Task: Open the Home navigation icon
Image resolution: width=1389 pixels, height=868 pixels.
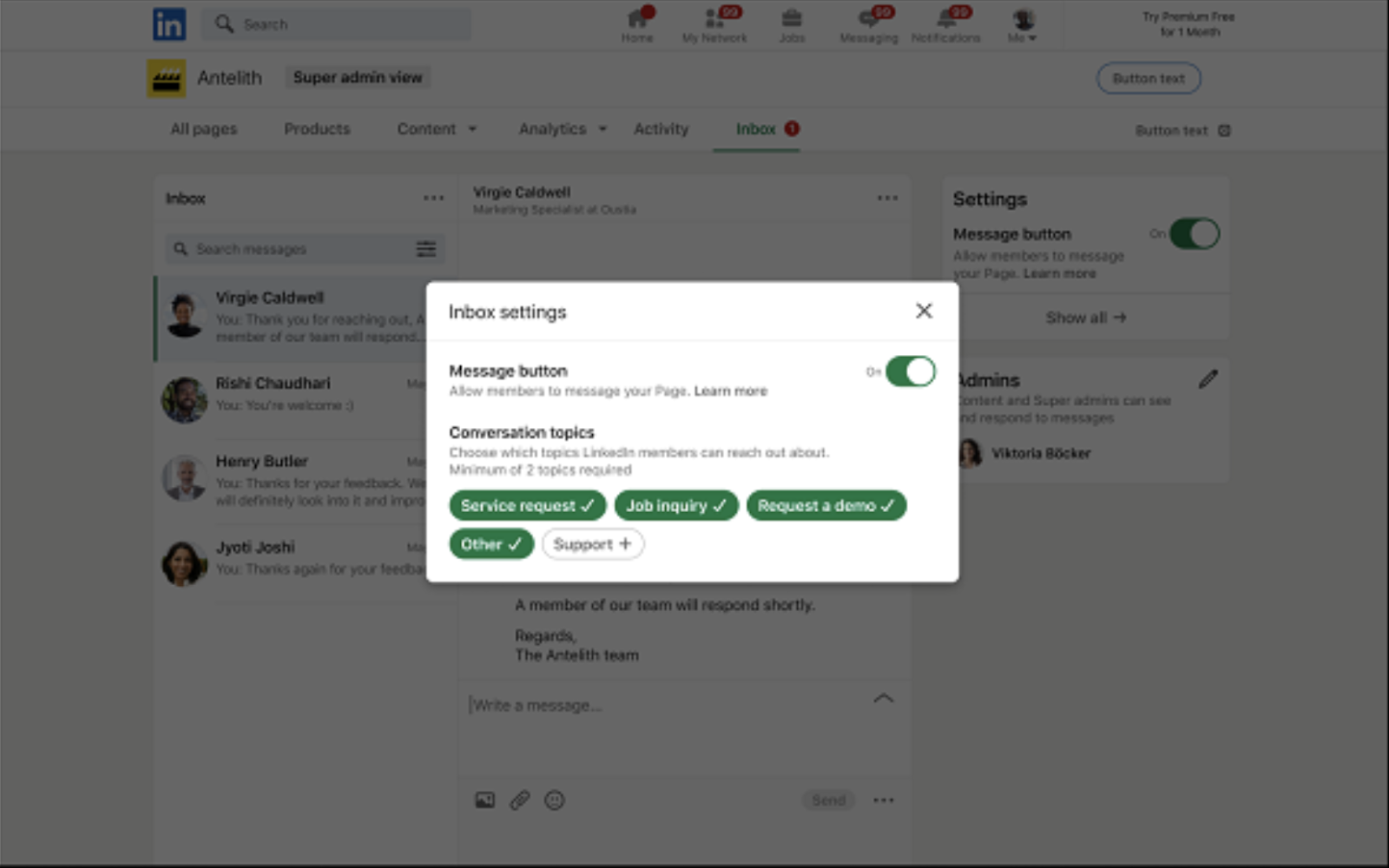Action: click(x=637, y=25)
